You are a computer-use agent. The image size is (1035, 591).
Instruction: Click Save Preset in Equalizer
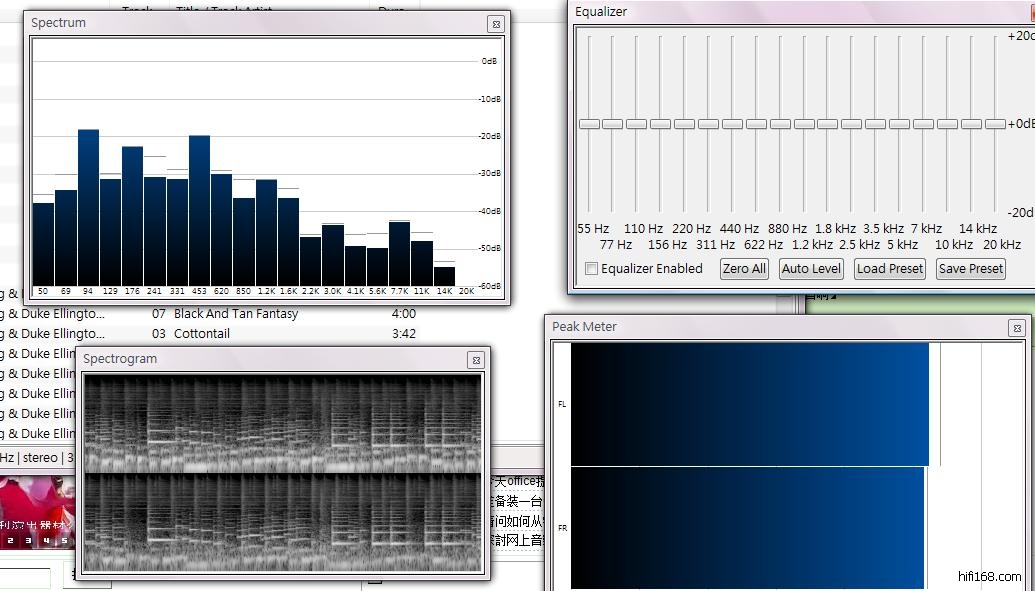click(970, 269)
